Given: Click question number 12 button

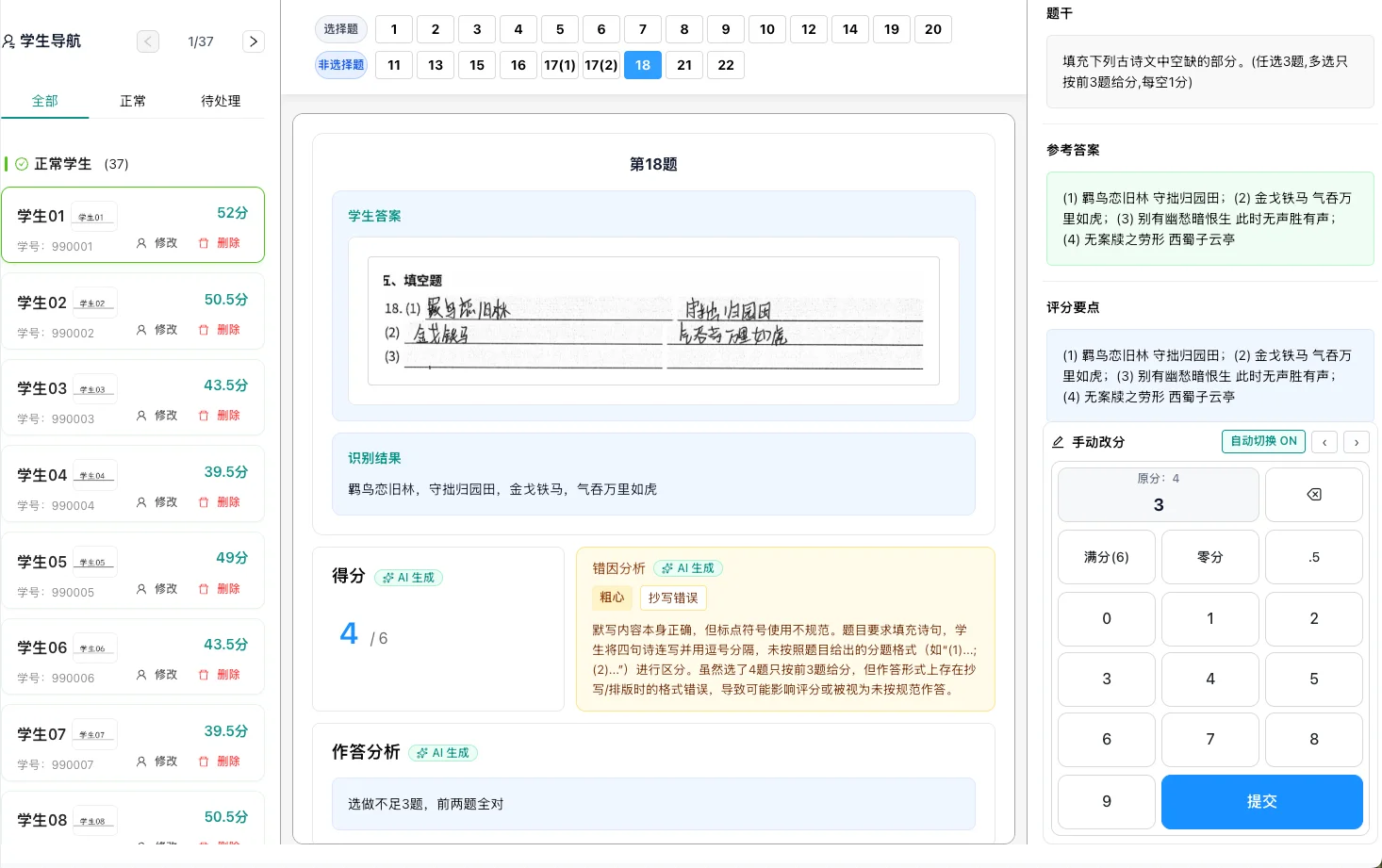Looking at the screenshot, I should 809,29.
